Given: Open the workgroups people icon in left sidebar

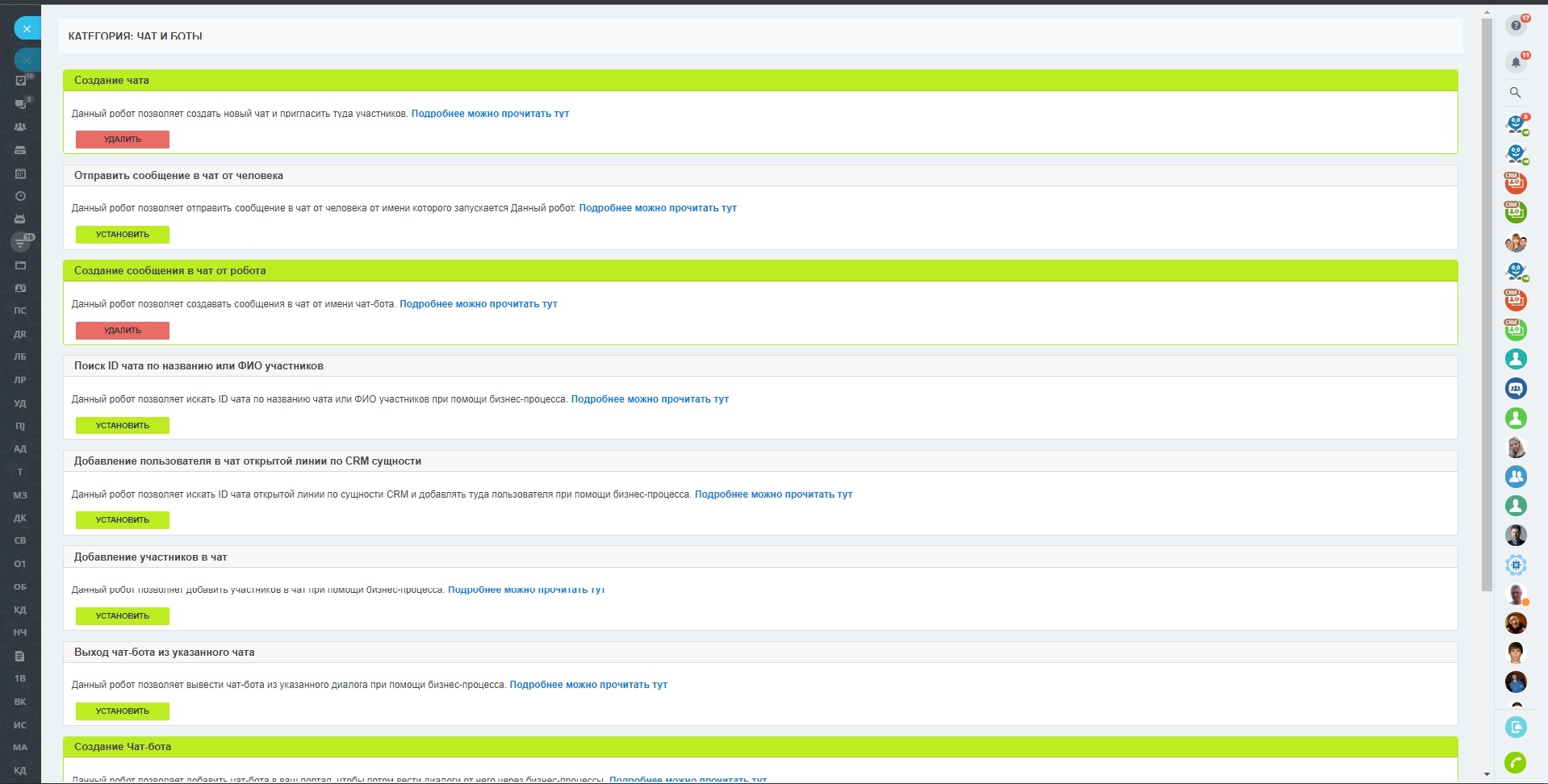Looking at the screenshot, I should point(21,127).
